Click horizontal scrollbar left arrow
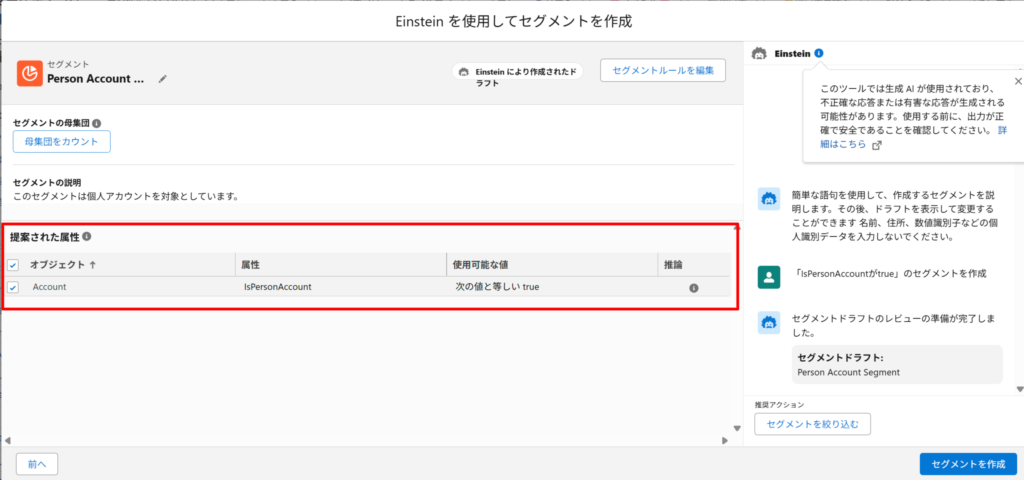 click(x=7, y=440)
